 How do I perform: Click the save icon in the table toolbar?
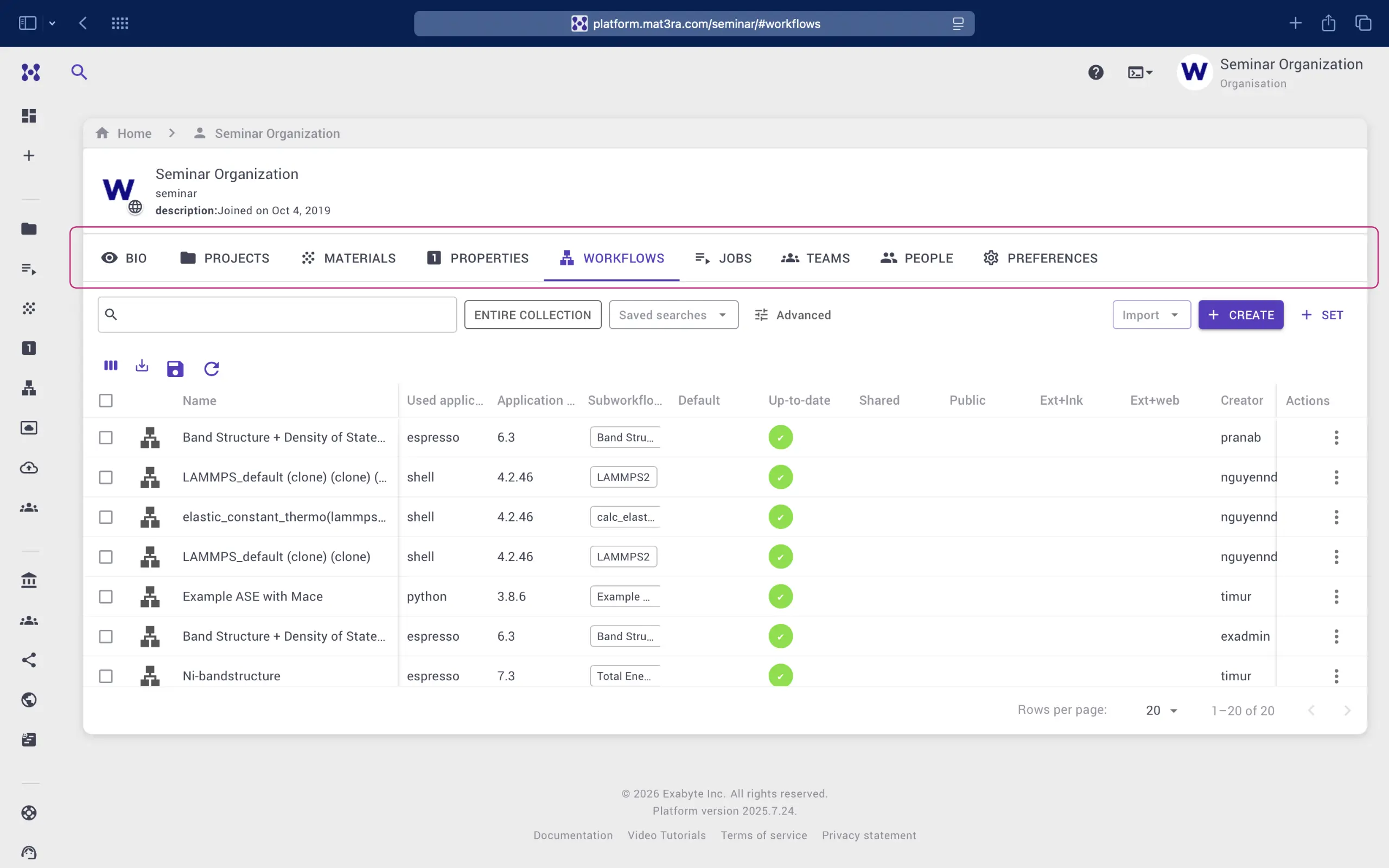click(x=175, y=368)
